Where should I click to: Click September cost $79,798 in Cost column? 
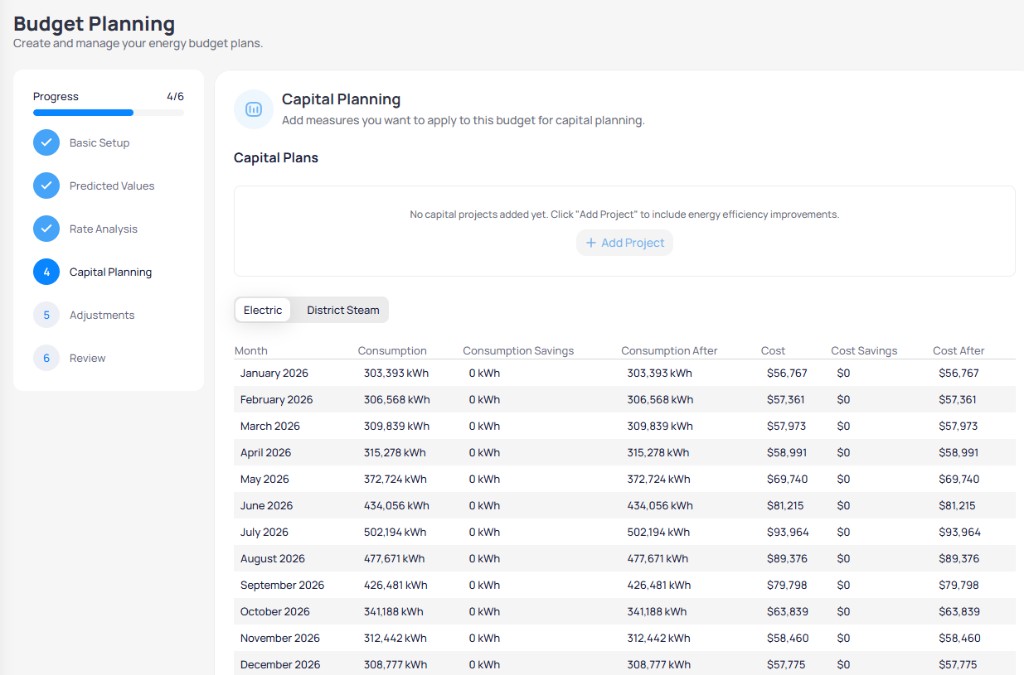pos(787,585)
